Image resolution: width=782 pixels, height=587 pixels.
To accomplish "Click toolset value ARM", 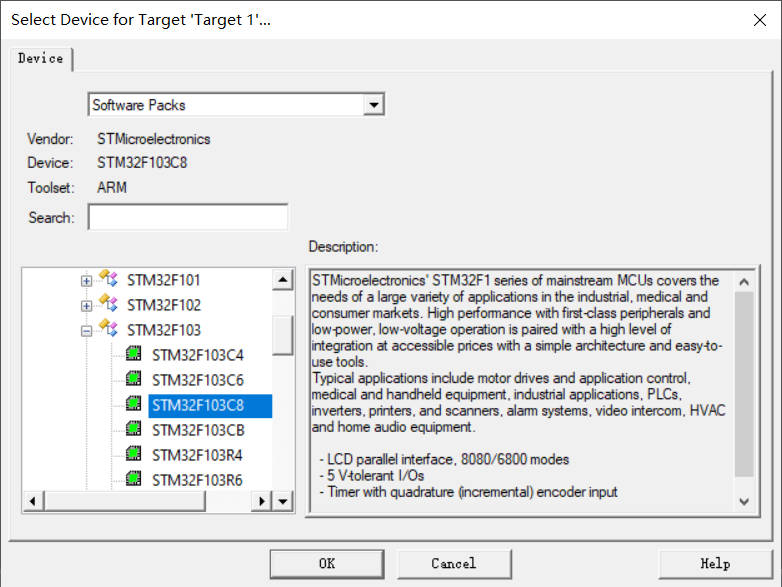I will click(x=112, y=188).
